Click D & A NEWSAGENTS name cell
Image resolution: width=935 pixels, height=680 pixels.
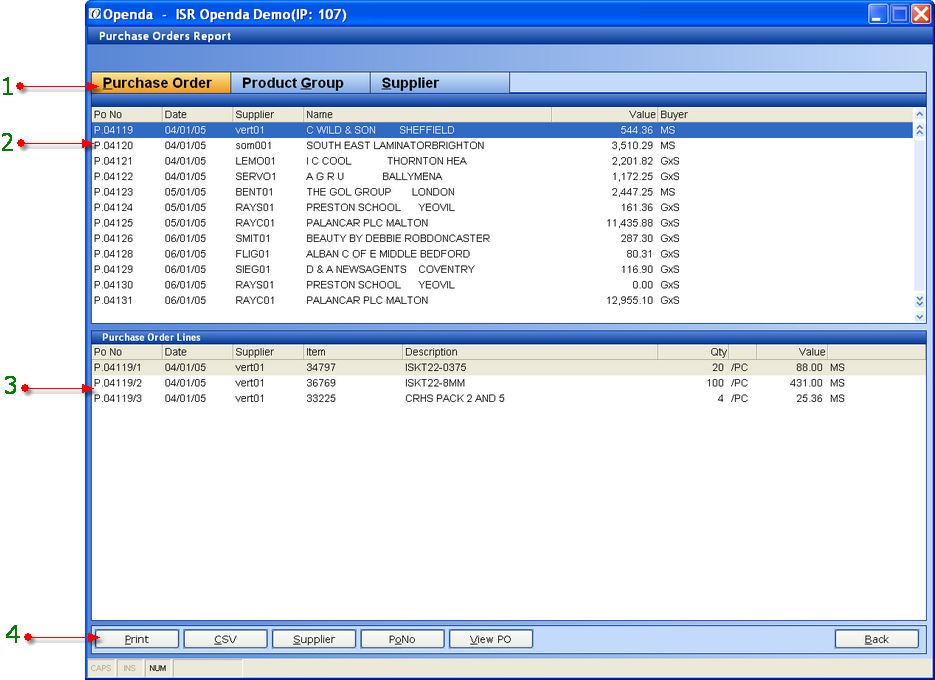[390, 270]
